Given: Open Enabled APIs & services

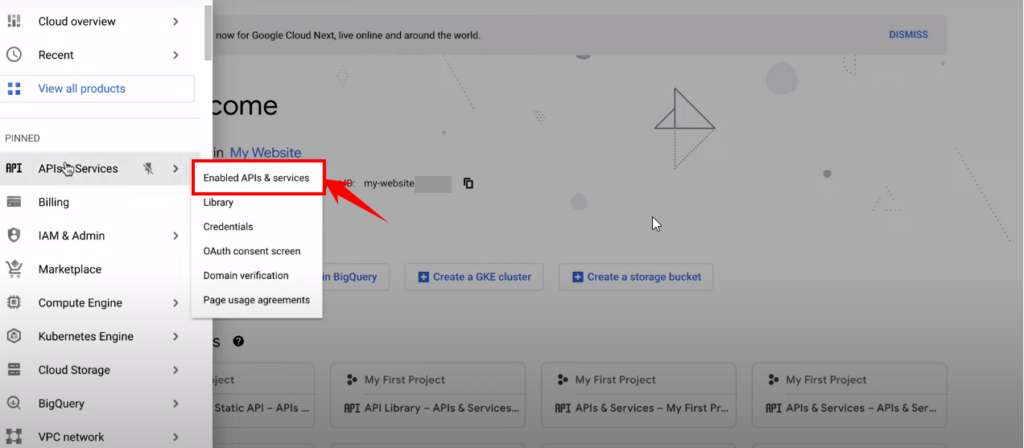Looking at the screenshot, I should coord(257,178).
